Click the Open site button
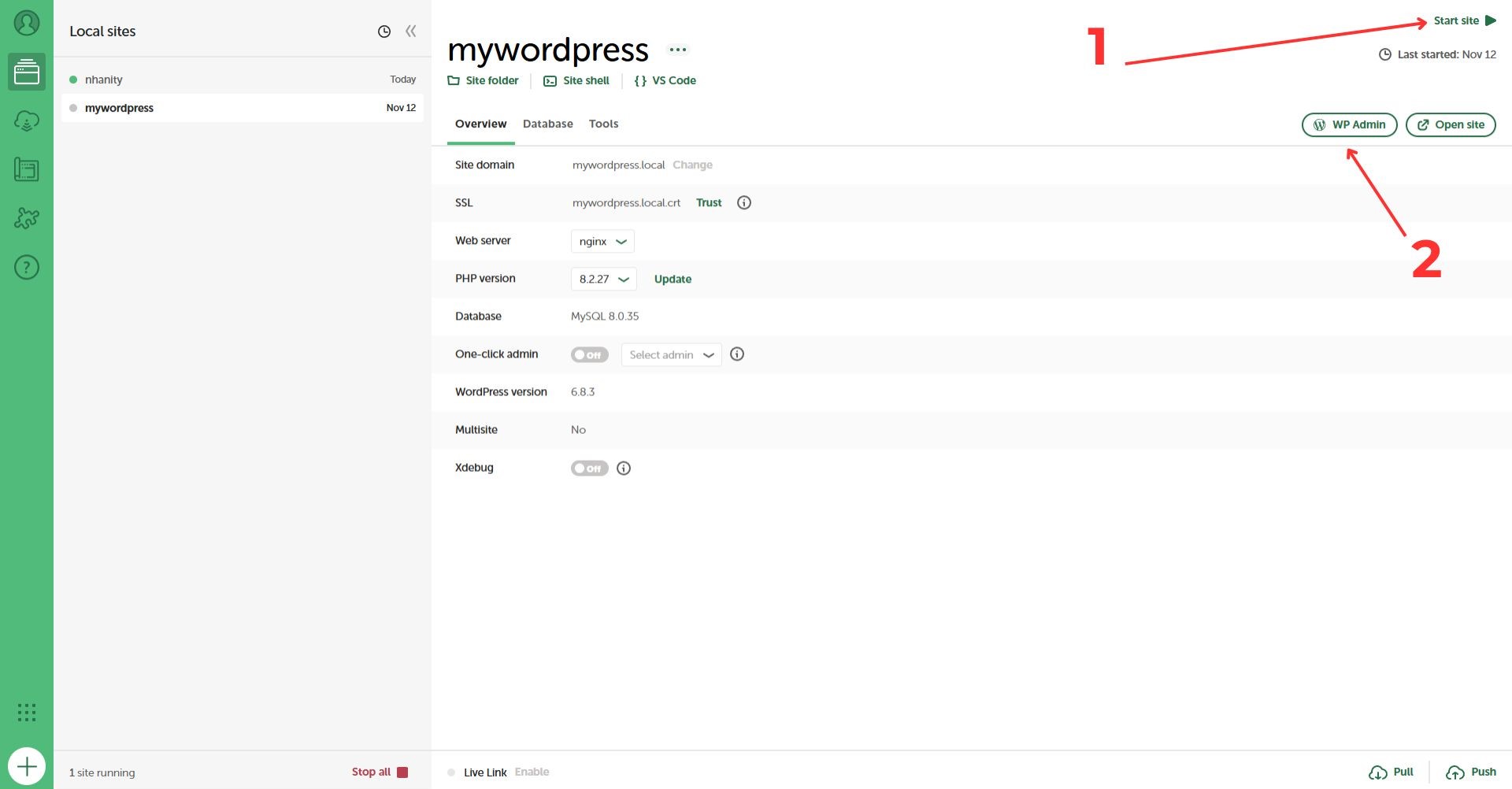The image size is (1512, 789). [x=1451, y=124]
